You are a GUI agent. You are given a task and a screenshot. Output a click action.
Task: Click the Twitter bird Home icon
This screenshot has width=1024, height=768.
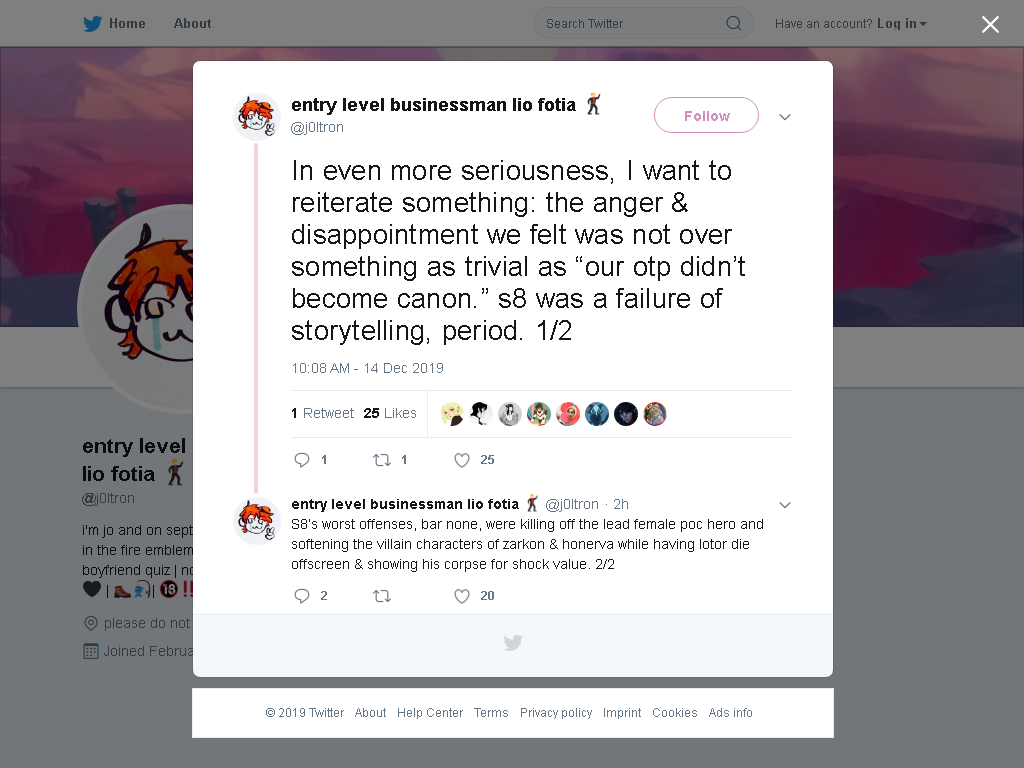[x=92, y=24]
